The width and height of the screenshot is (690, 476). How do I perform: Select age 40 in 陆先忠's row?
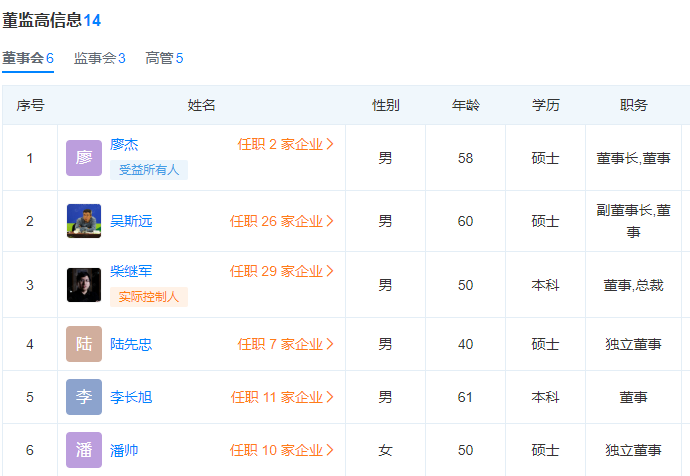click(465, 344)
